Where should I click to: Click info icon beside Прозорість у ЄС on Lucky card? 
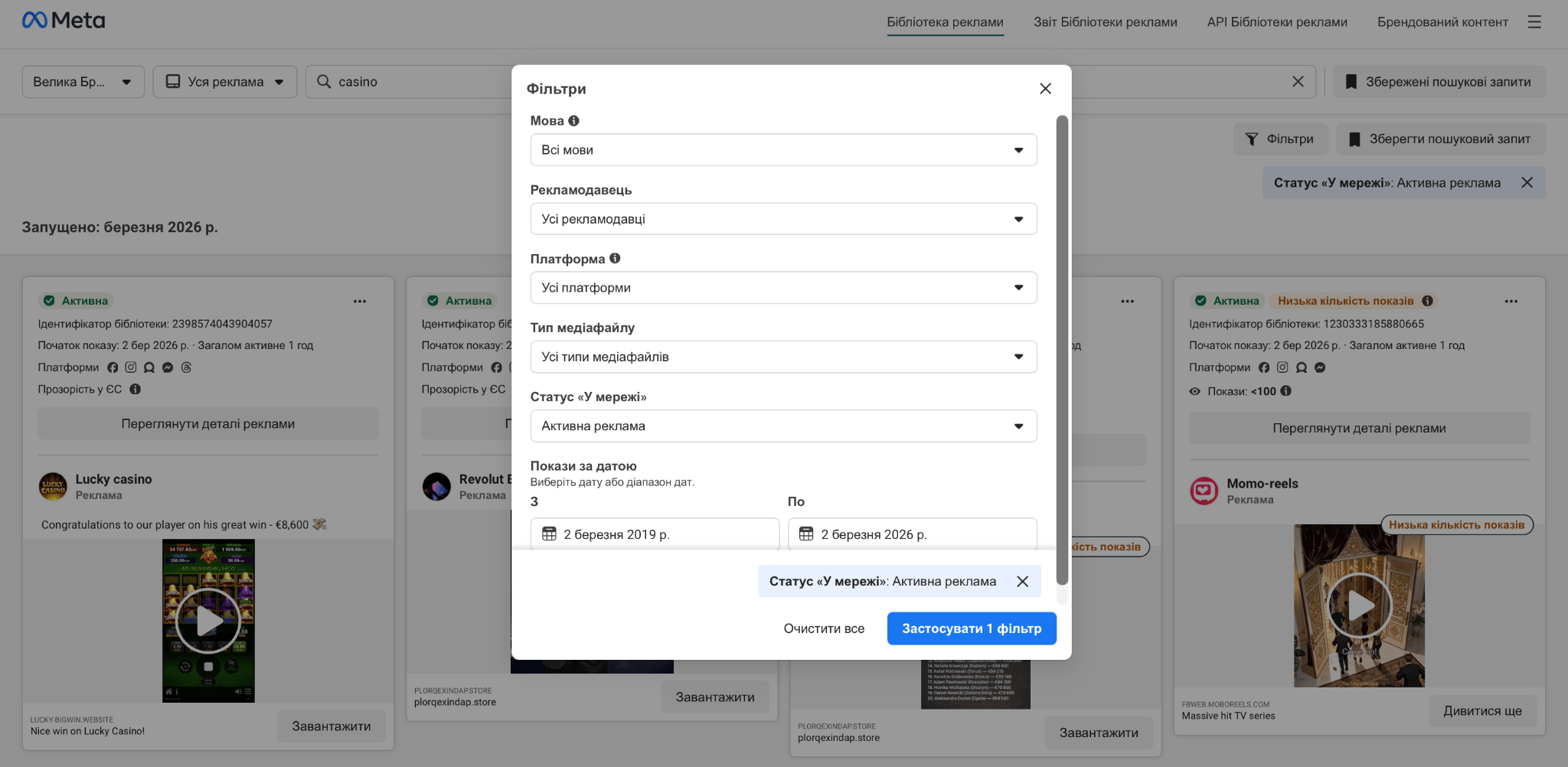click(x=135, y=390)
